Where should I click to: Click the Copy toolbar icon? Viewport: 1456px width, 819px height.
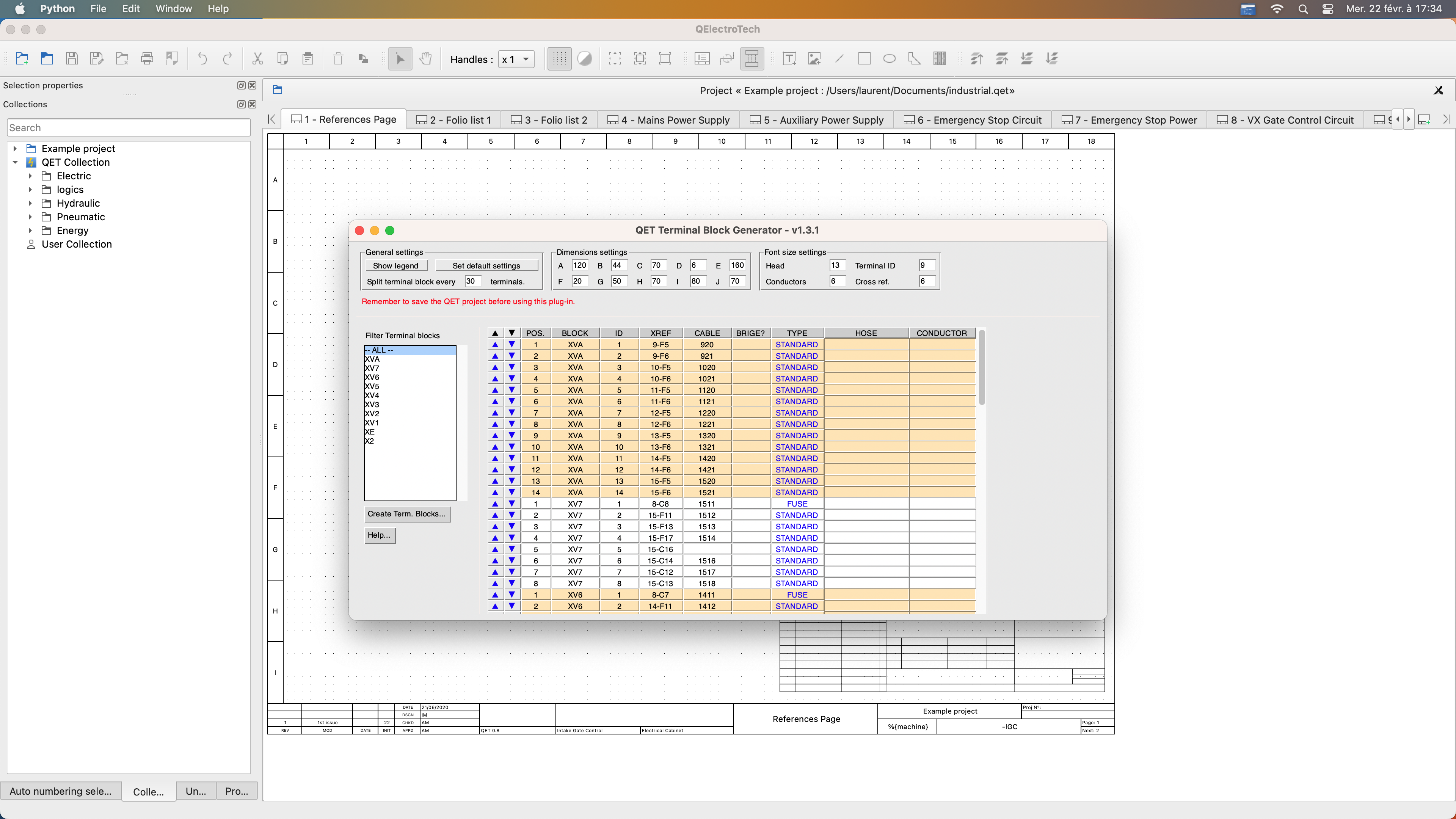282,59
